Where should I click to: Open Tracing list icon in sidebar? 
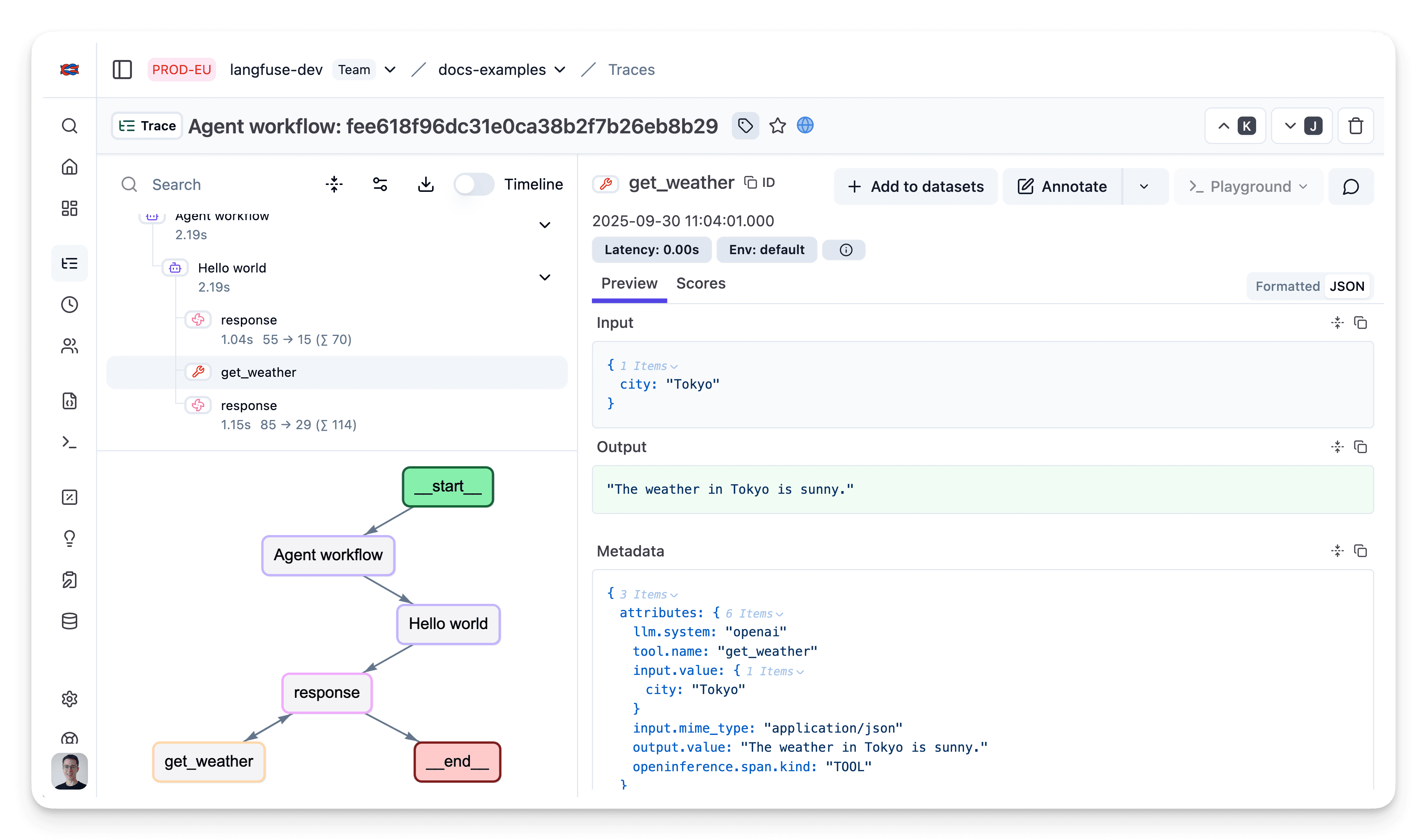click(70, 263)
